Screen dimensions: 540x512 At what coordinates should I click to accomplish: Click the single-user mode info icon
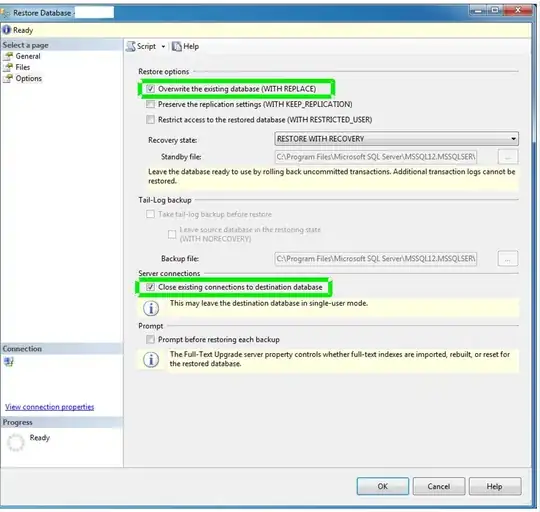point(151,308)
